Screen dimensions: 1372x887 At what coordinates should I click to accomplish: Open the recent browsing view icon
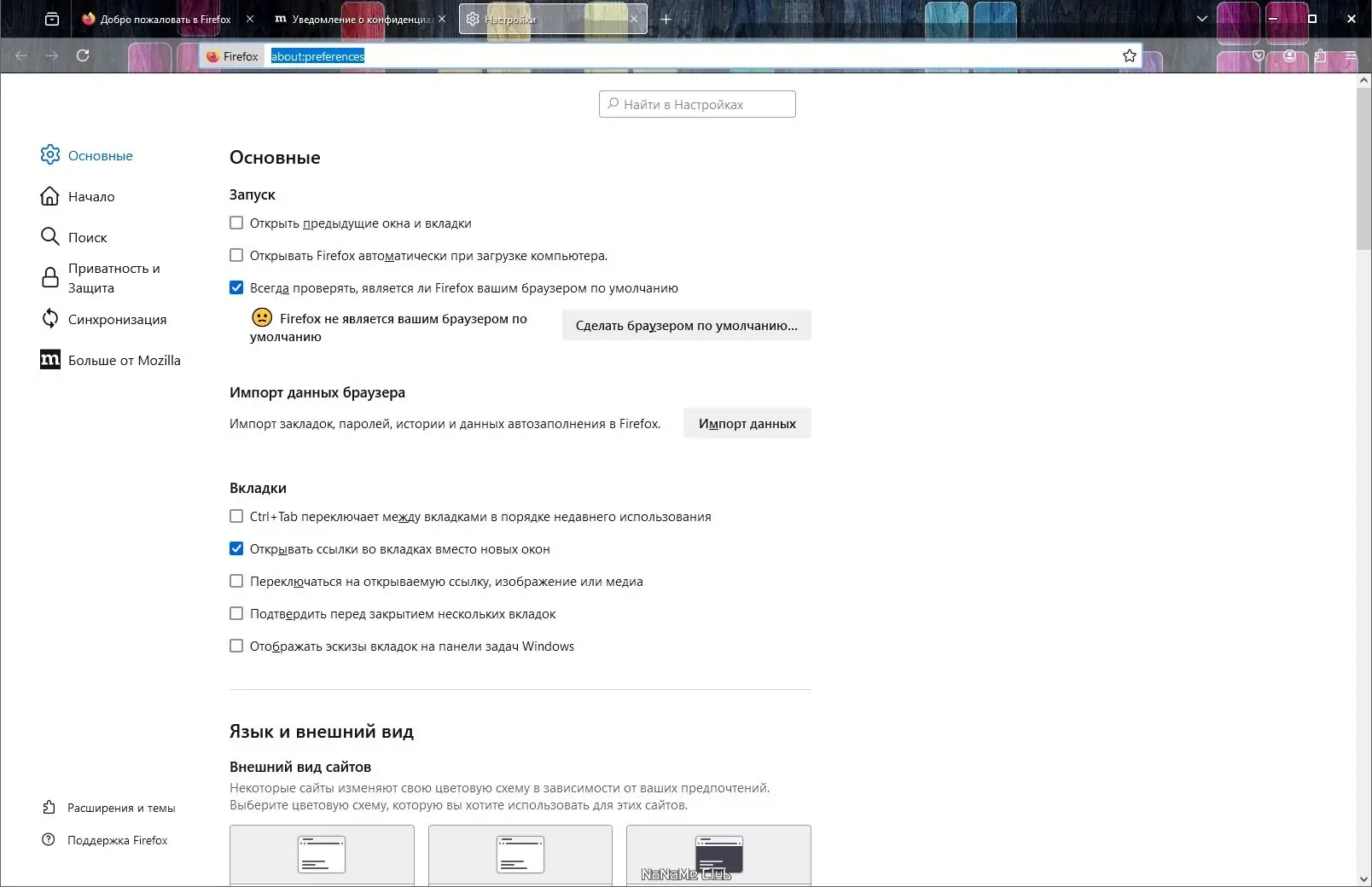[52, 19]
